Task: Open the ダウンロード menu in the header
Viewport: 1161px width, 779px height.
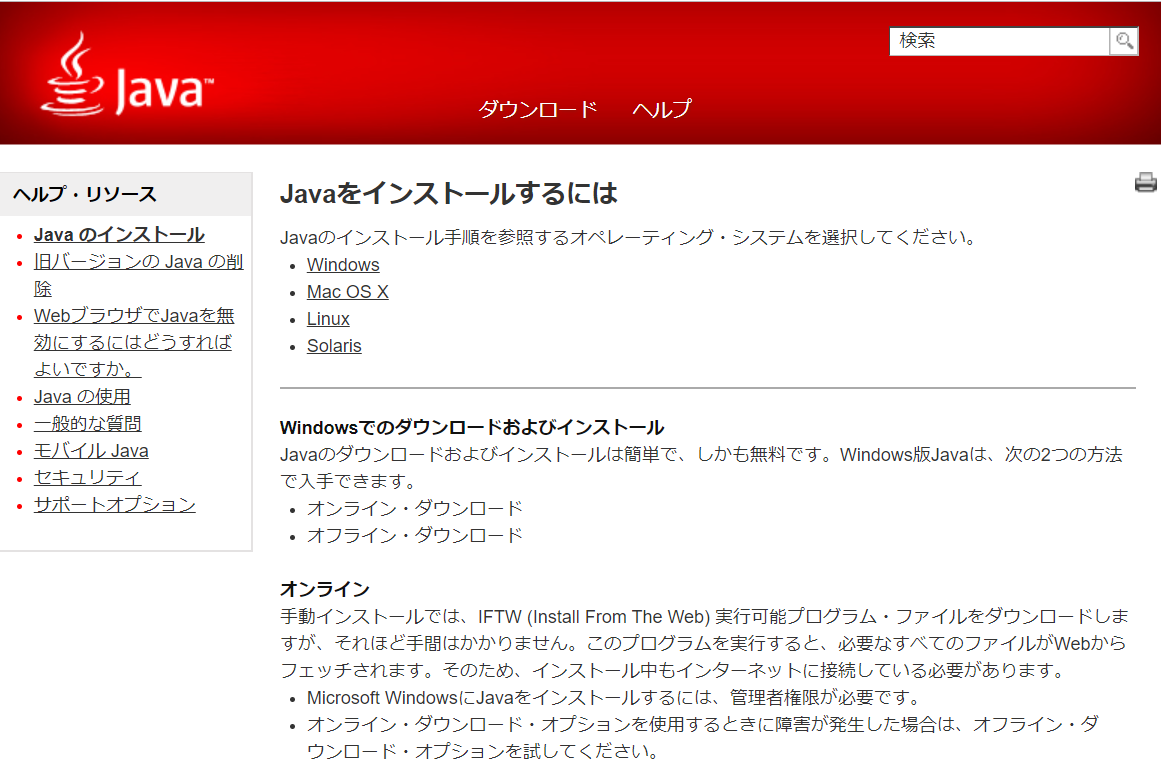Action: click(x=538, y=110)
